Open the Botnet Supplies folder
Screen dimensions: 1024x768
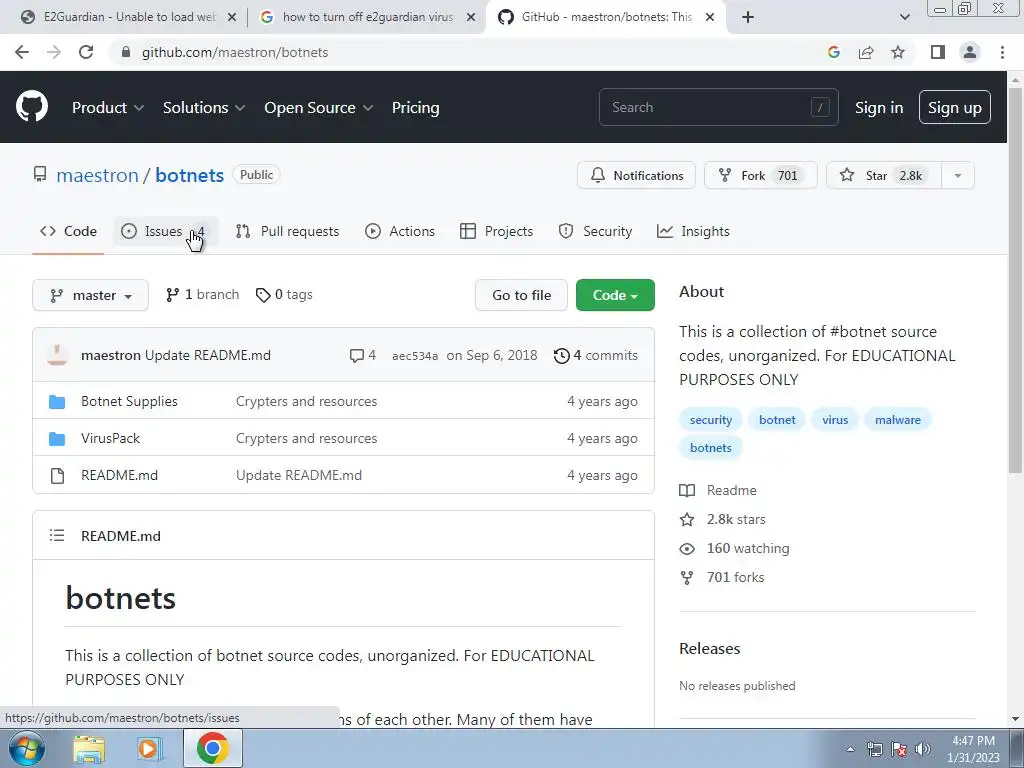[x=129, y=401]
